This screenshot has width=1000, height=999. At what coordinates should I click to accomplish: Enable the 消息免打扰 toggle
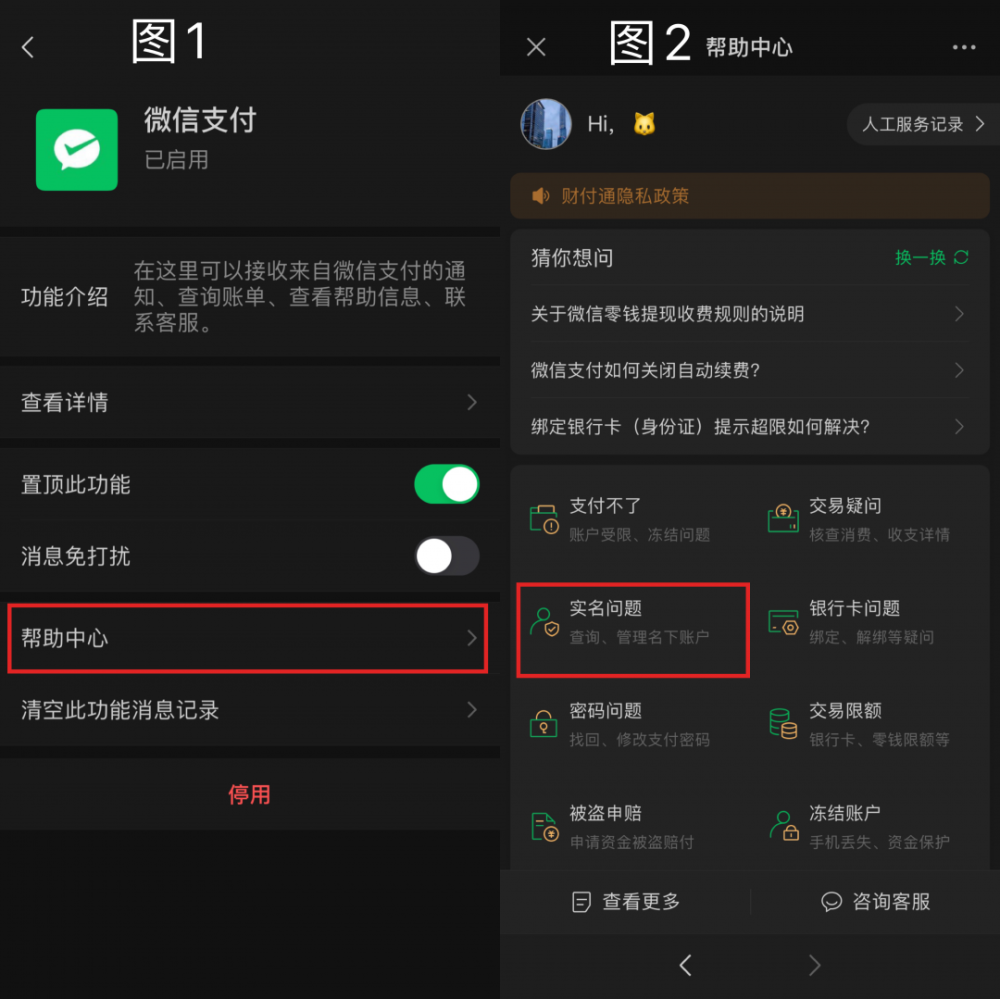[x=446, y=556]
